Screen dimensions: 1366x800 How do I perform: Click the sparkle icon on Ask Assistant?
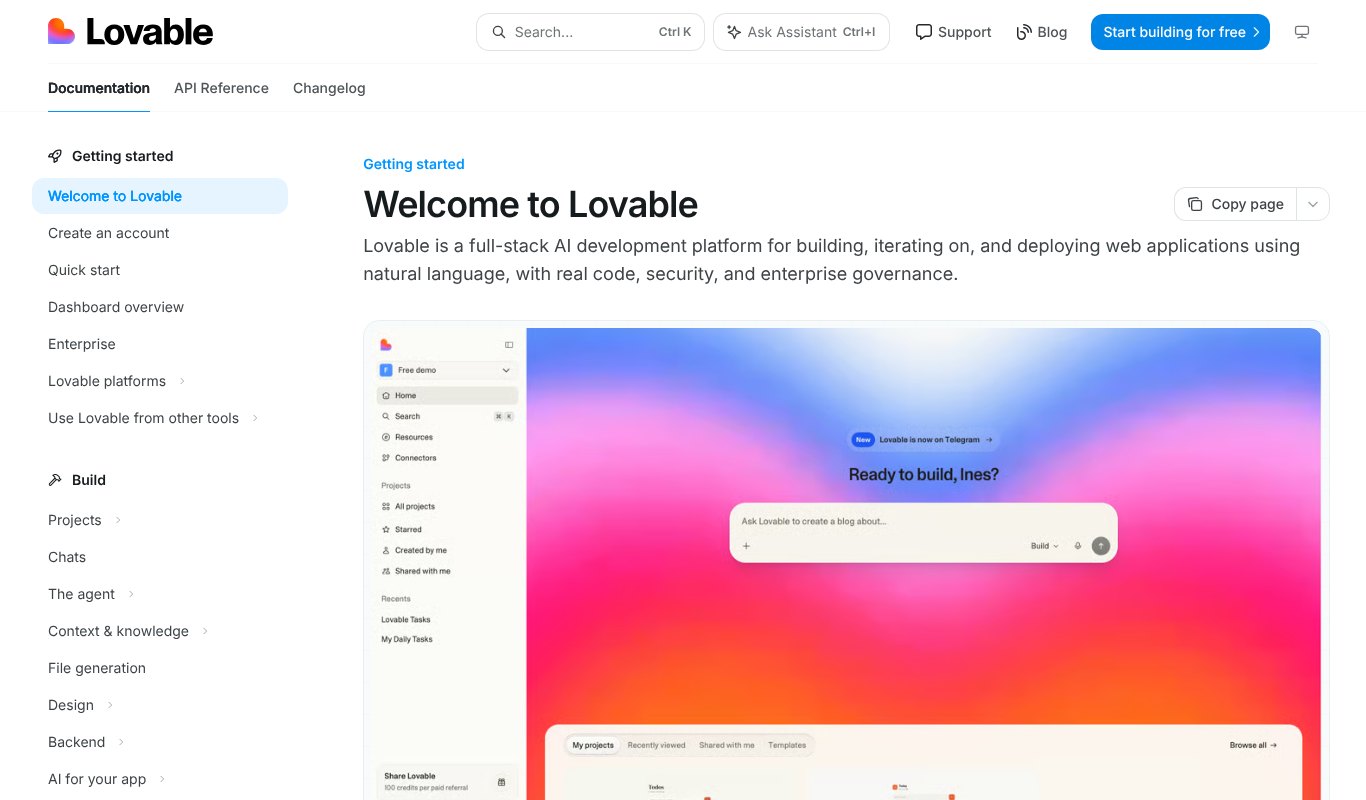click(x=734, y=32)
